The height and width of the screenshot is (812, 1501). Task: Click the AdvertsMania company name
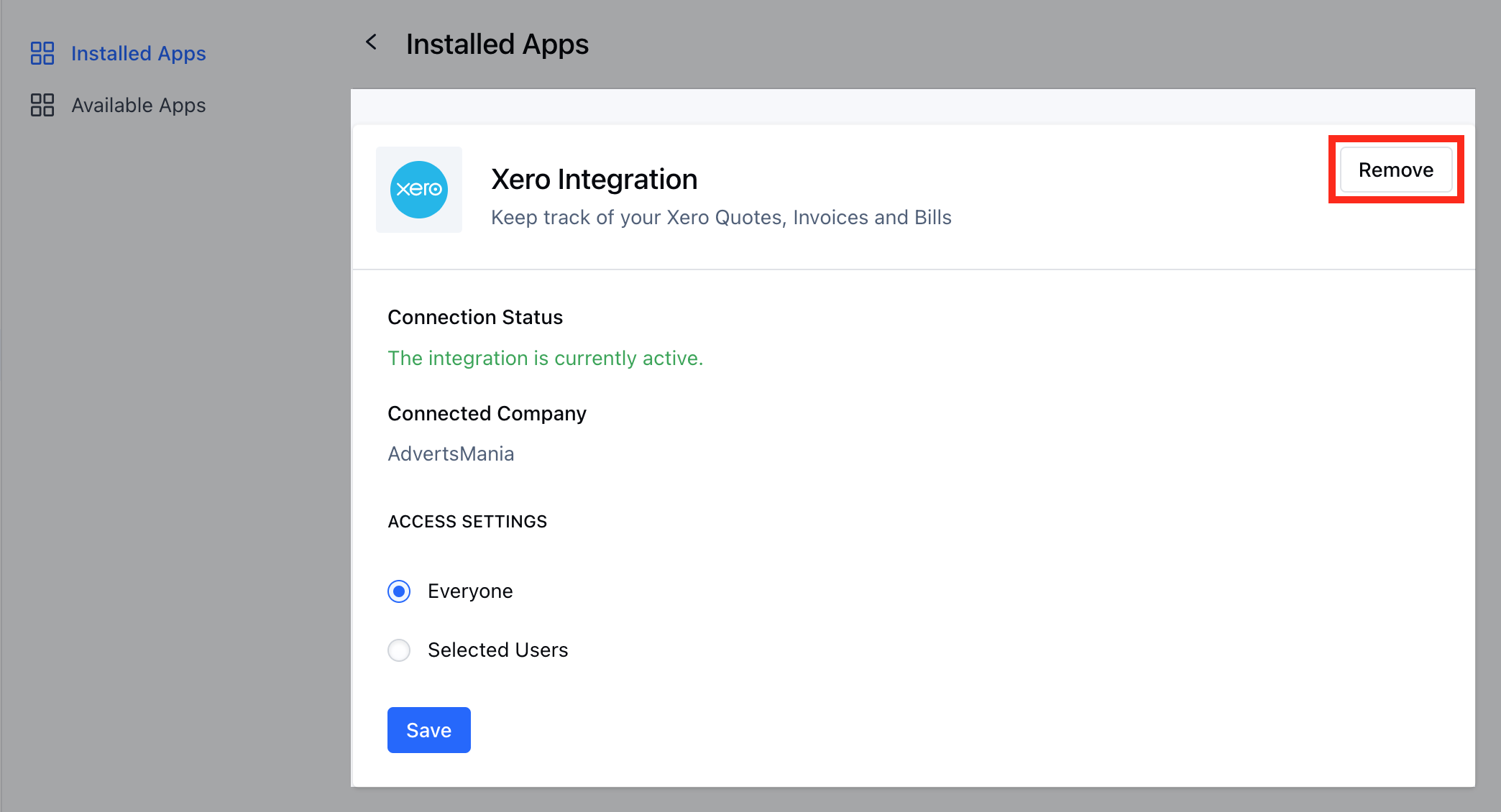(451, 453)
